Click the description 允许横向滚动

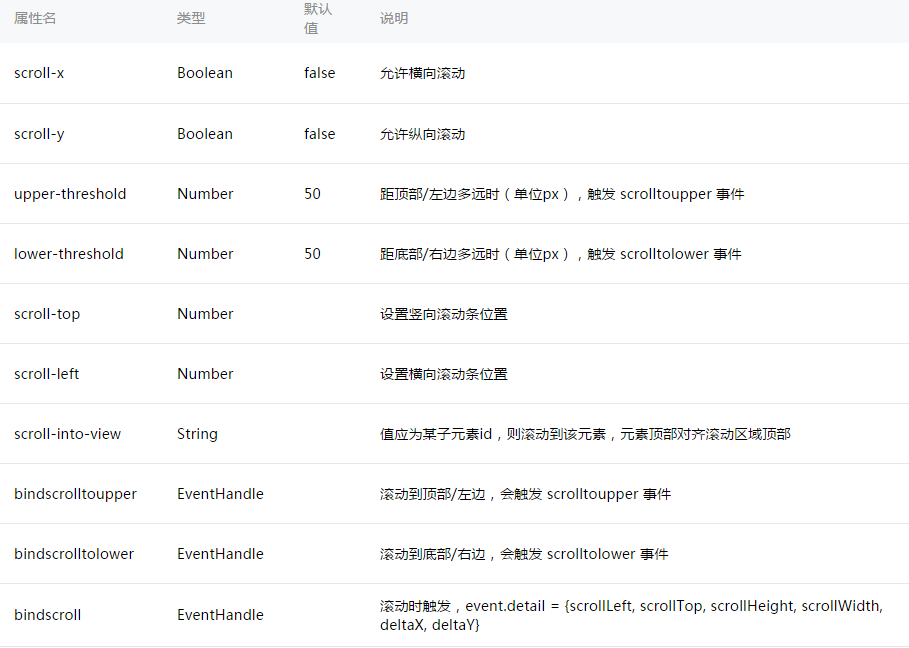click(x=423, y=73)
